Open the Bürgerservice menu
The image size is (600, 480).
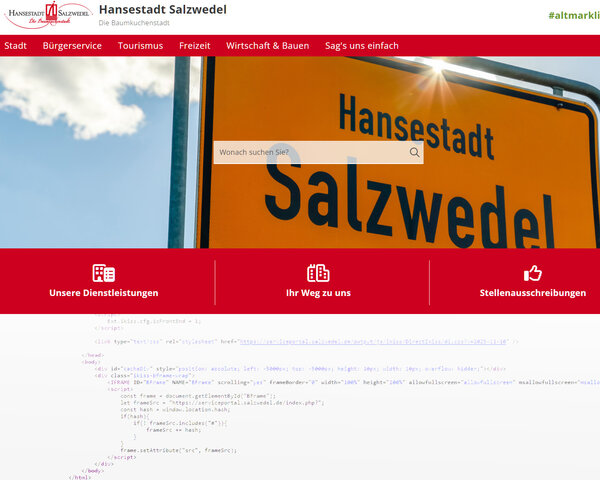click(72, 46)
